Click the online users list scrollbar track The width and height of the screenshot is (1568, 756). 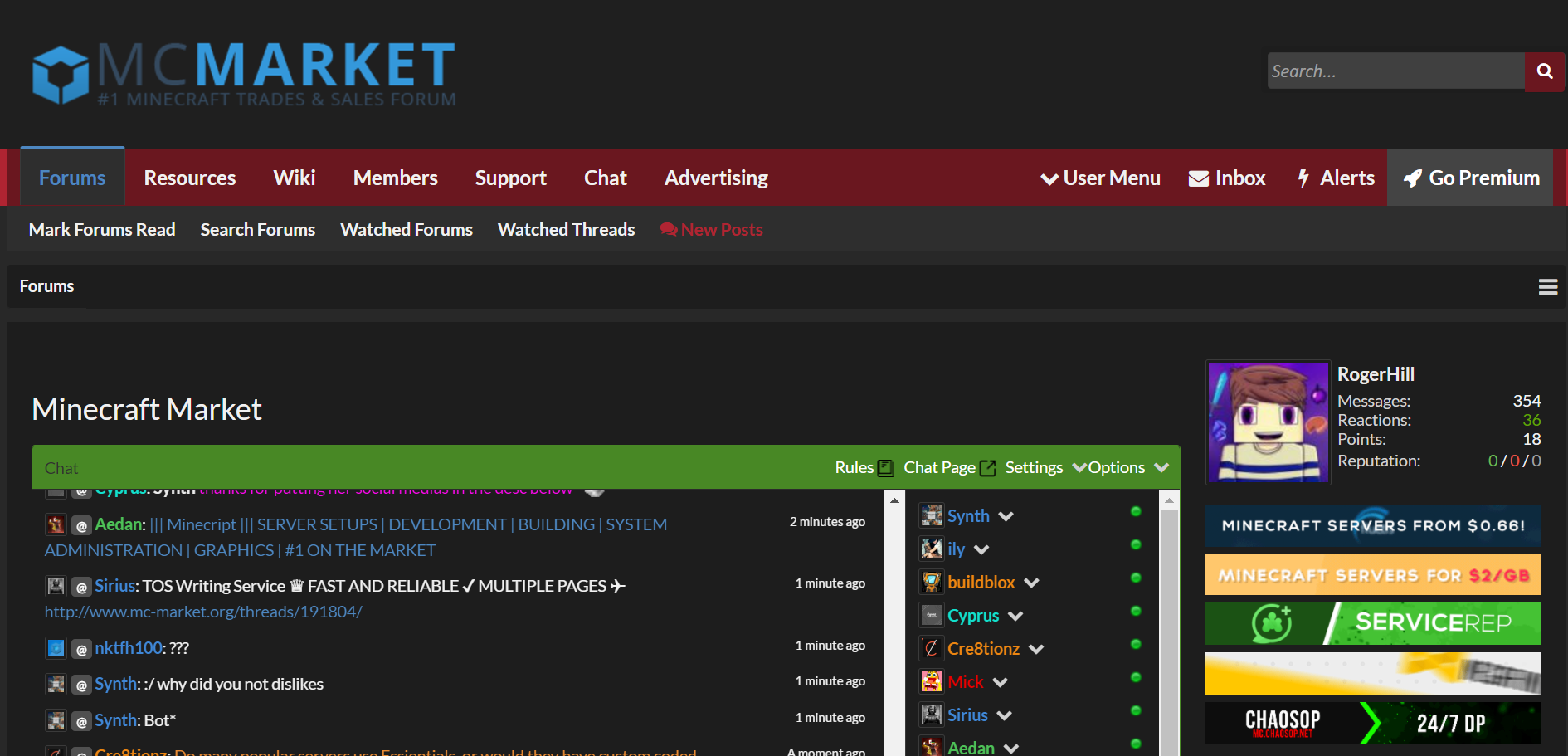click(1169, 632)
